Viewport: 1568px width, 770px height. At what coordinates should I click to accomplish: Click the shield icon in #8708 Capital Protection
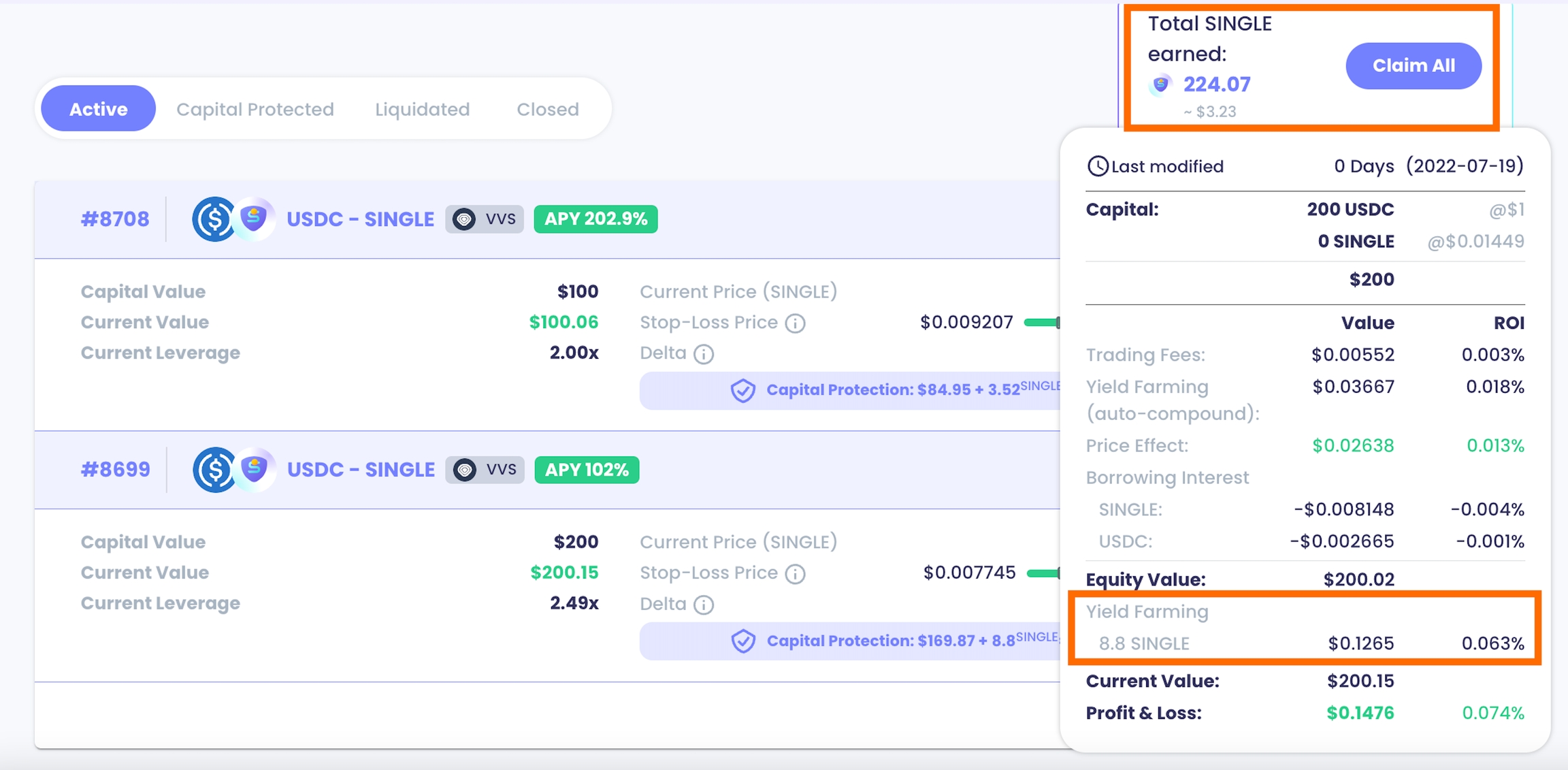(742, 391)
